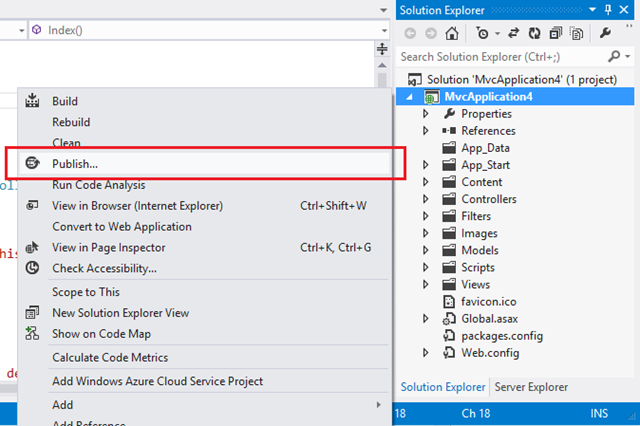
Task: Open the Pending Changes Filter clock icon
Action: point(482,33)
